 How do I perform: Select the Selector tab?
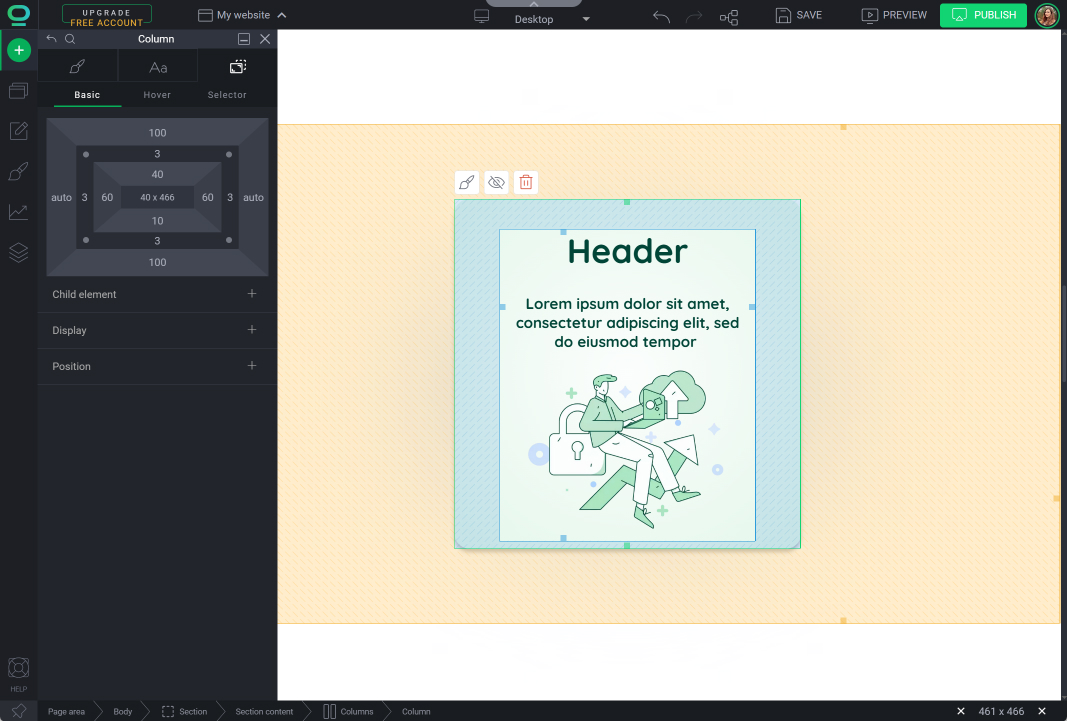[227, 95]
